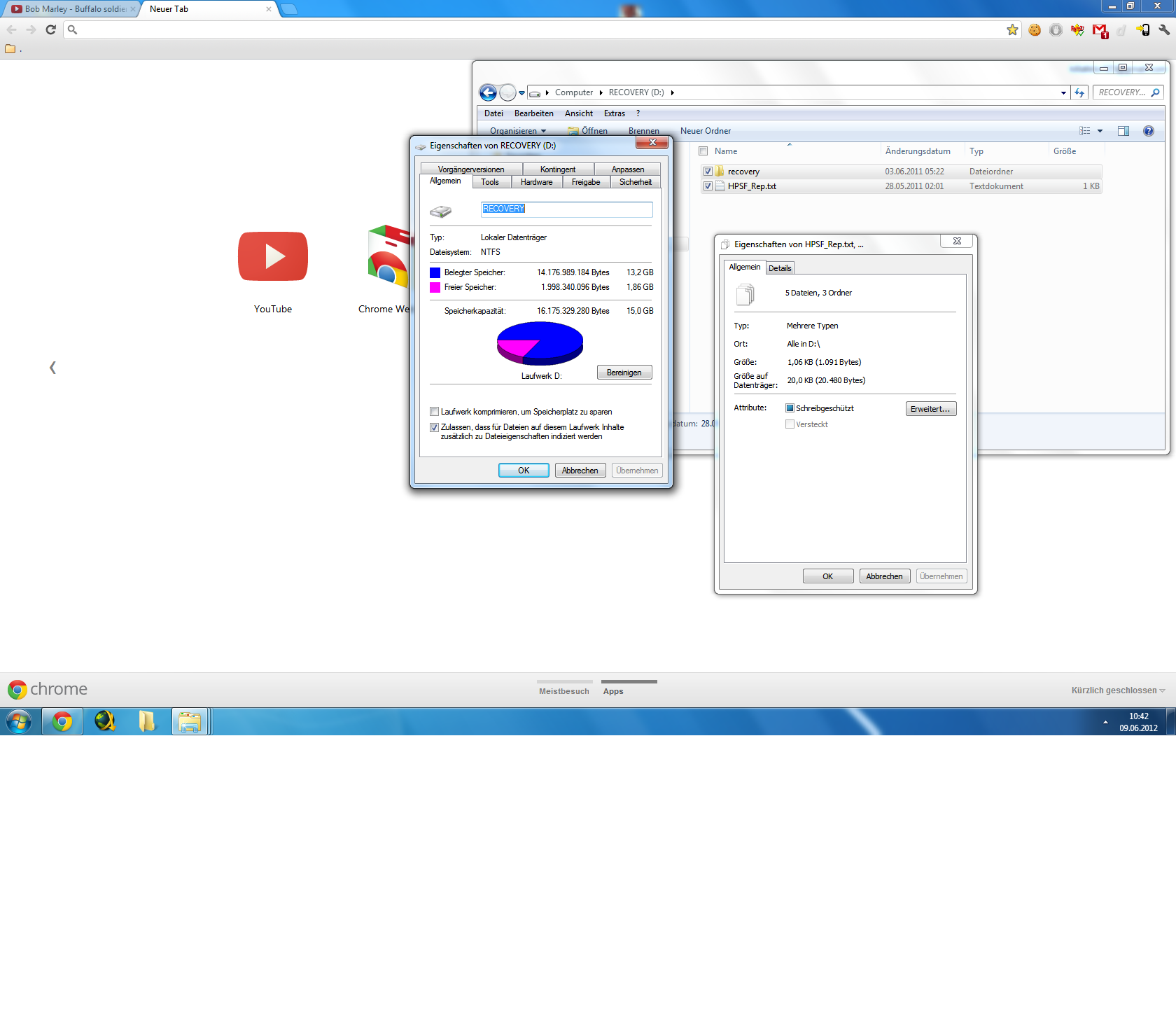Viewport: 1176px width, 1014px height.
Task: Toggle the file content indexing checkbox
Action: pyautogui.click(x=435, y=427)
